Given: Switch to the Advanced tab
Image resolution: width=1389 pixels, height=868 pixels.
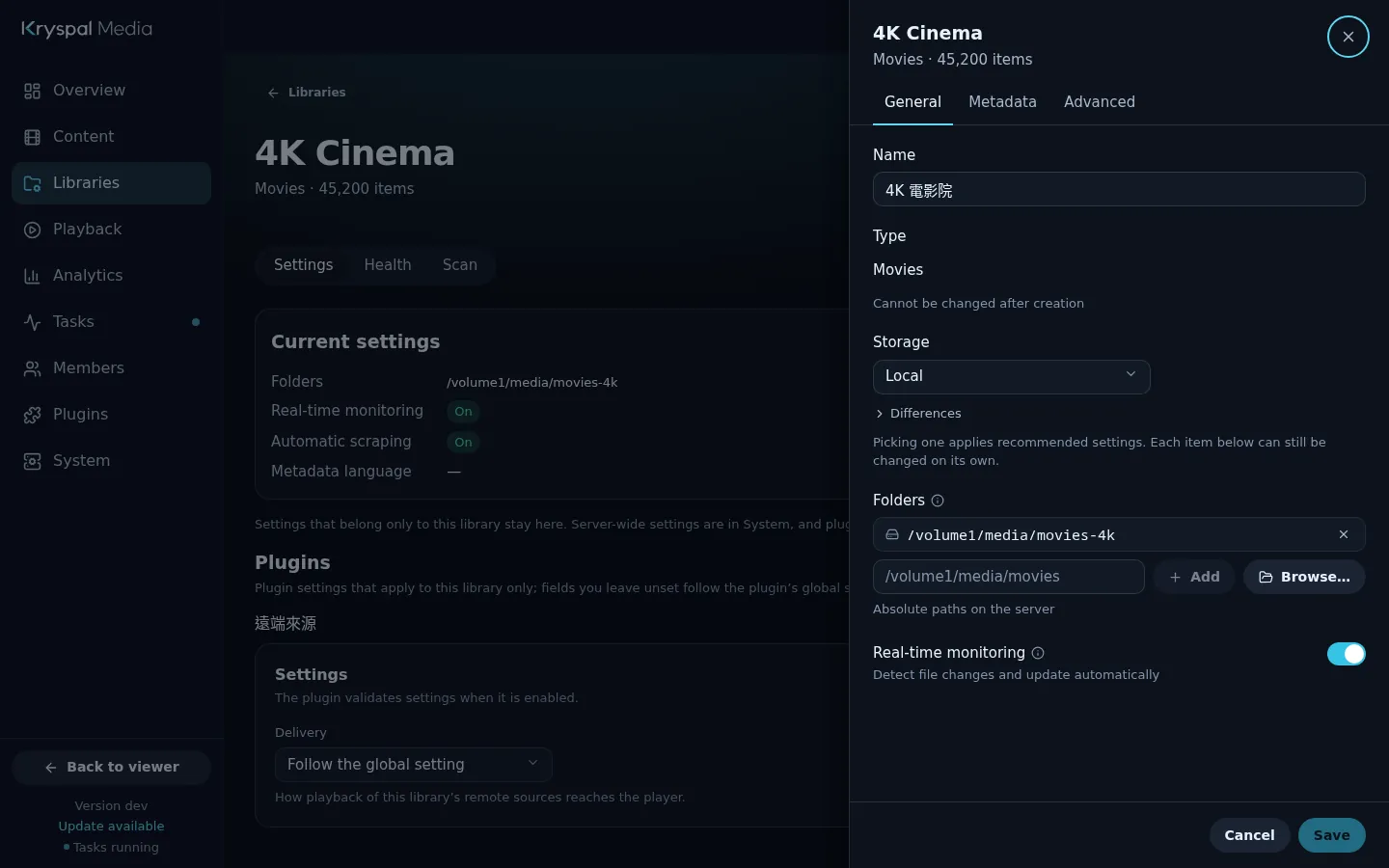Looking at the screenshot, I should tap(1099, 102).
